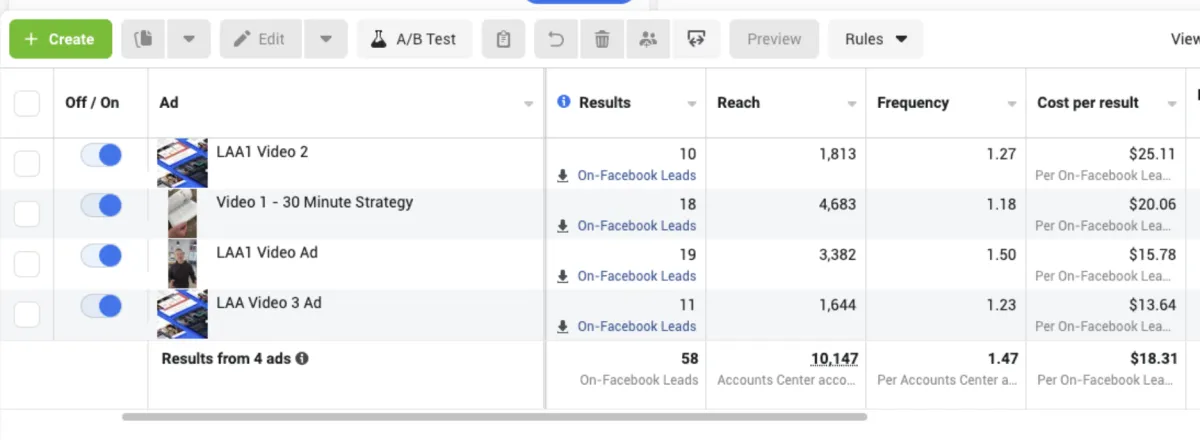
Task: Click the clipboard icon in the toolbar
Action: tap(503, 39)
